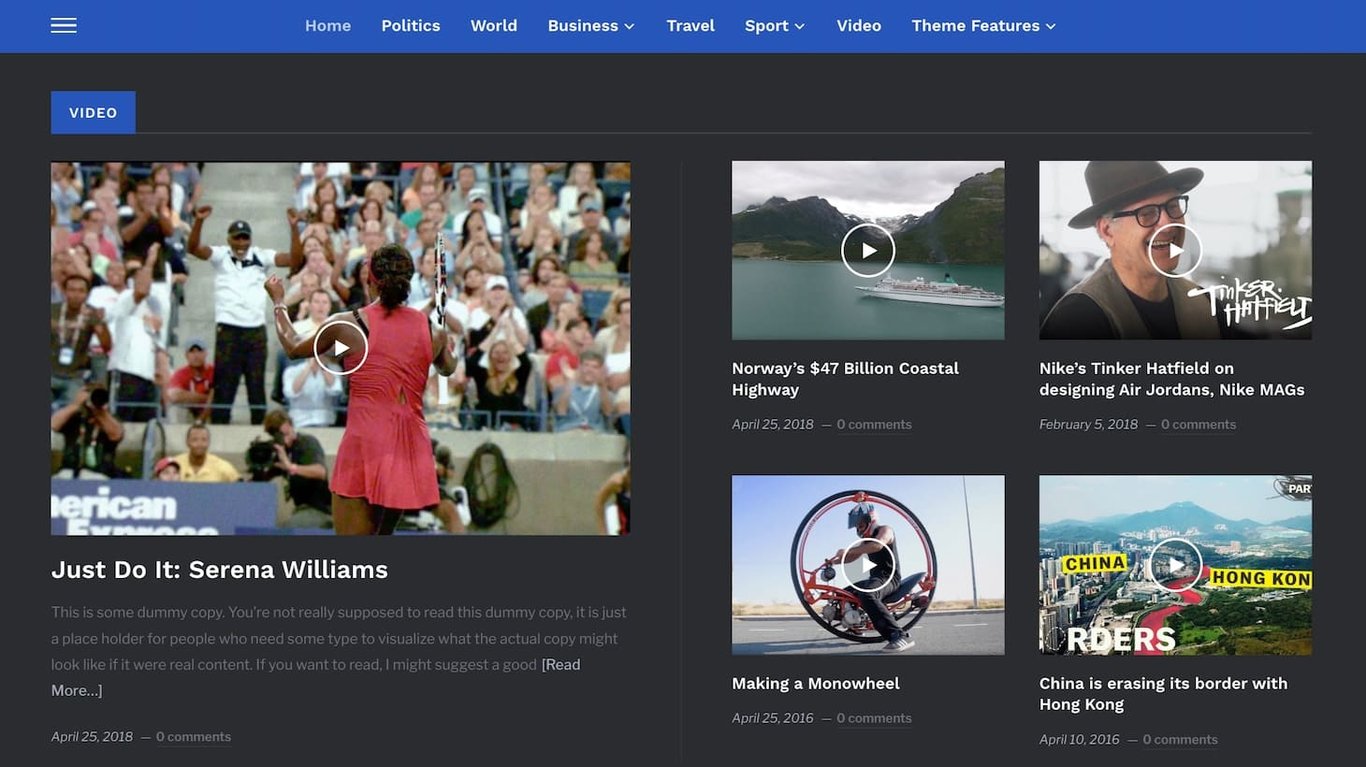Image resolution: width=1366 pixels, height=767 pixels.
Task: Play the Making a Monowheel video
Action: (867, 563)
